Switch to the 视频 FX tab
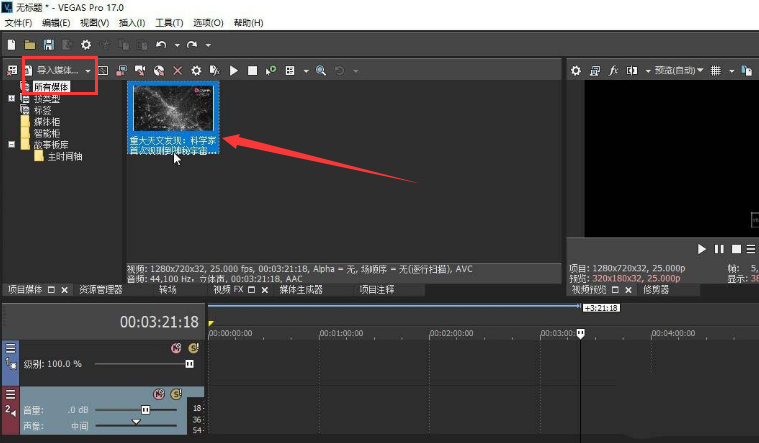Screen dimensions: 759x443 tap(228, 290)
